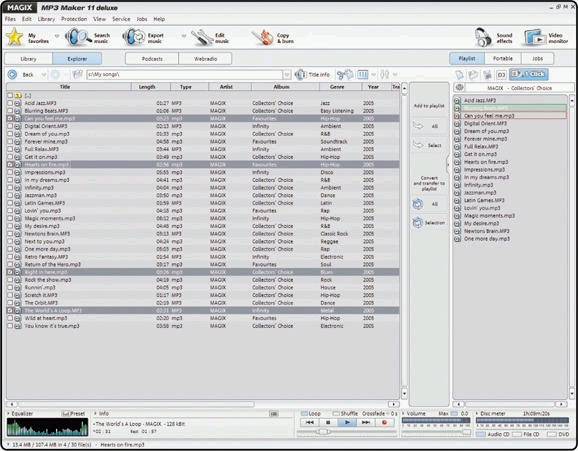Click the Play button

coord(347,423)
